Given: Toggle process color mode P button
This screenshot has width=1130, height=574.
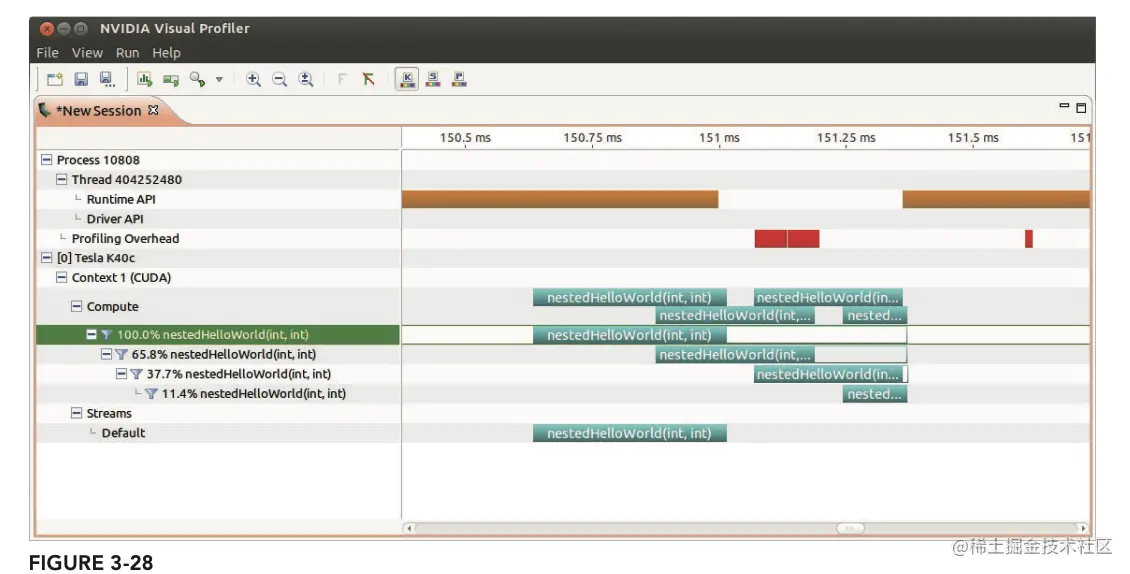Looking at the screenshot, I should coord(459,79).
